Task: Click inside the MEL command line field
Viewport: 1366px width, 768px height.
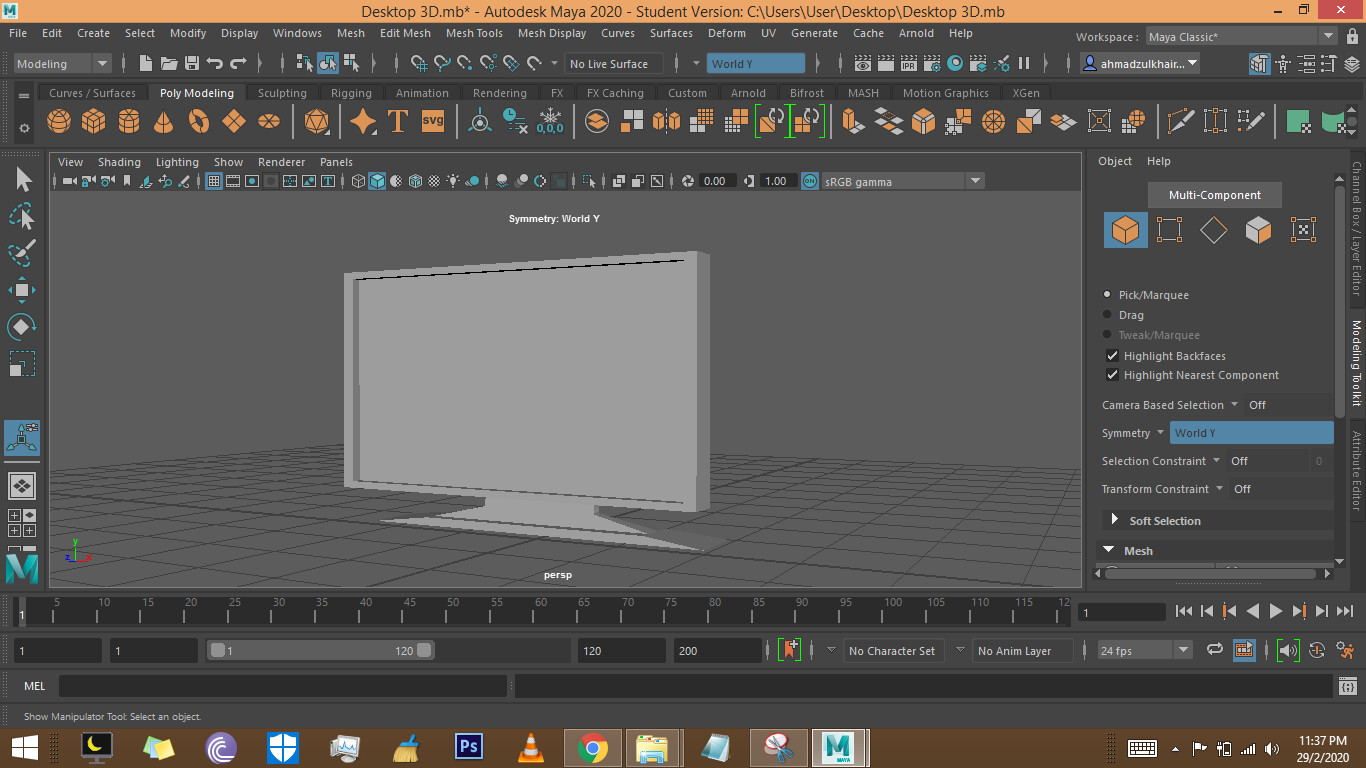Action: click(280, 686)
